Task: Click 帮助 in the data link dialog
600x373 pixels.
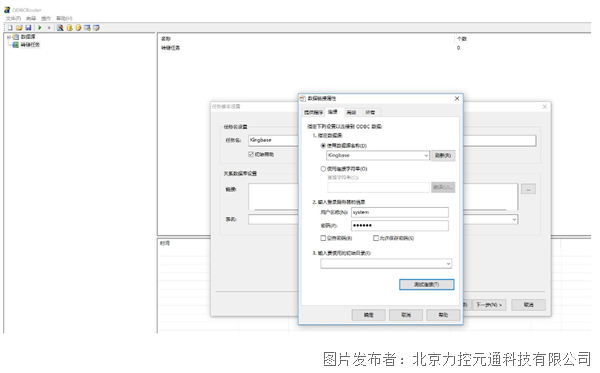Action: (x=443, y=315)
